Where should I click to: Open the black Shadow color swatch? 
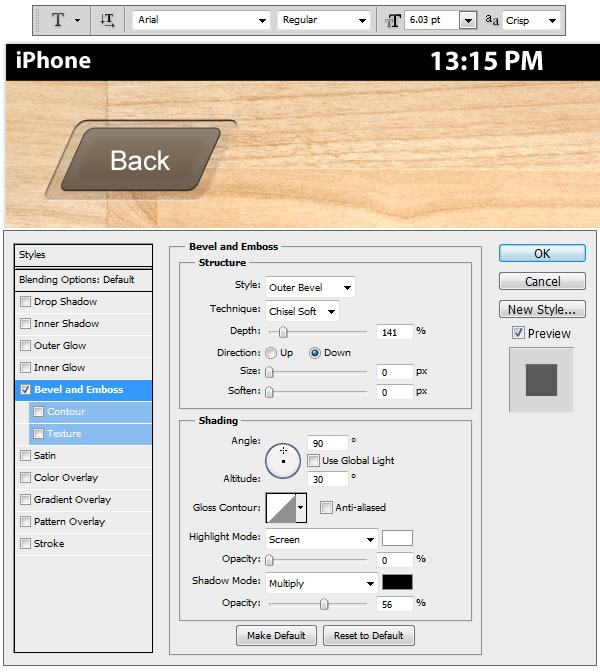pos(397,582)
